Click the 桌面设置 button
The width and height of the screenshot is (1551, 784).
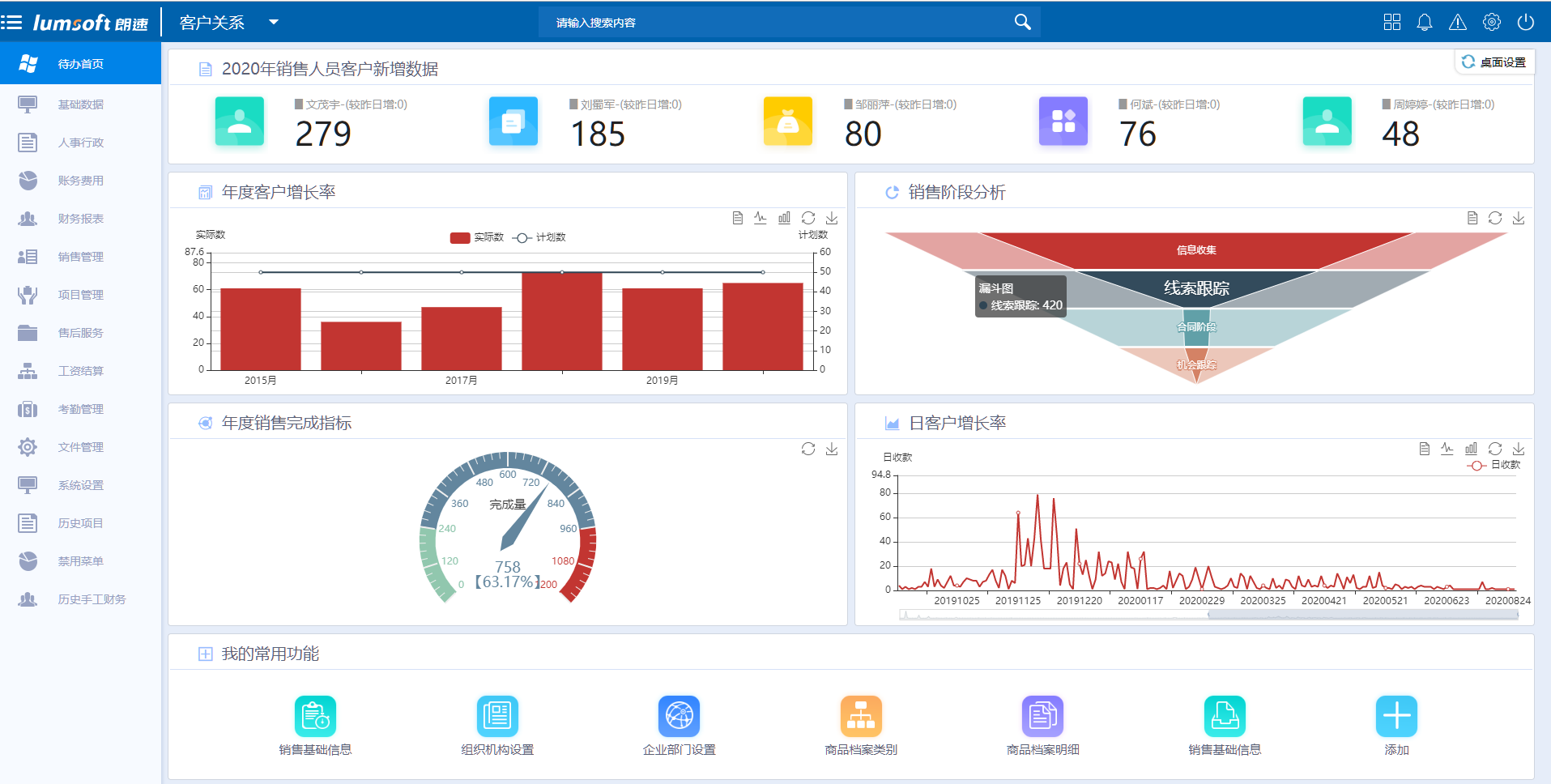1494,62
